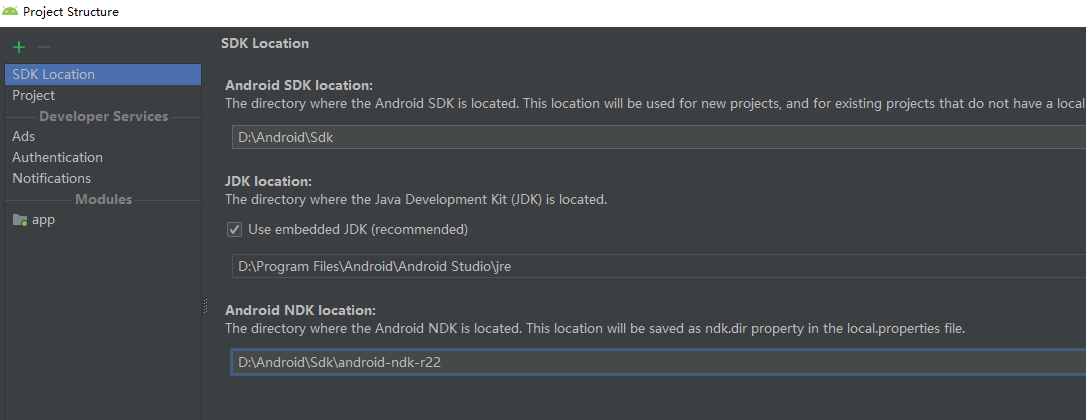Click the "Android NDK location:" label

coord(300,310)
